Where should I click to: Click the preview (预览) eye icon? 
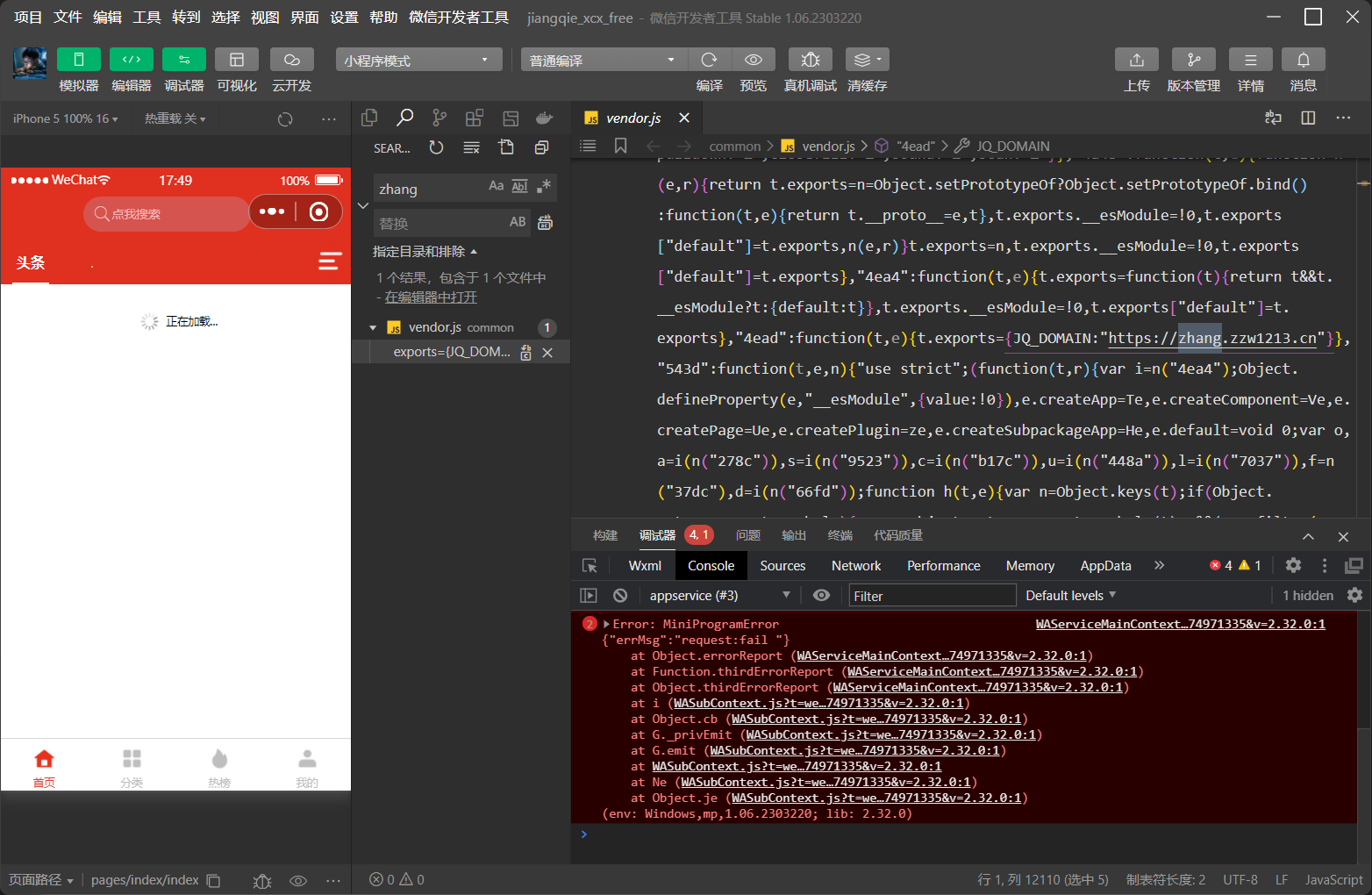pos(753,60)
